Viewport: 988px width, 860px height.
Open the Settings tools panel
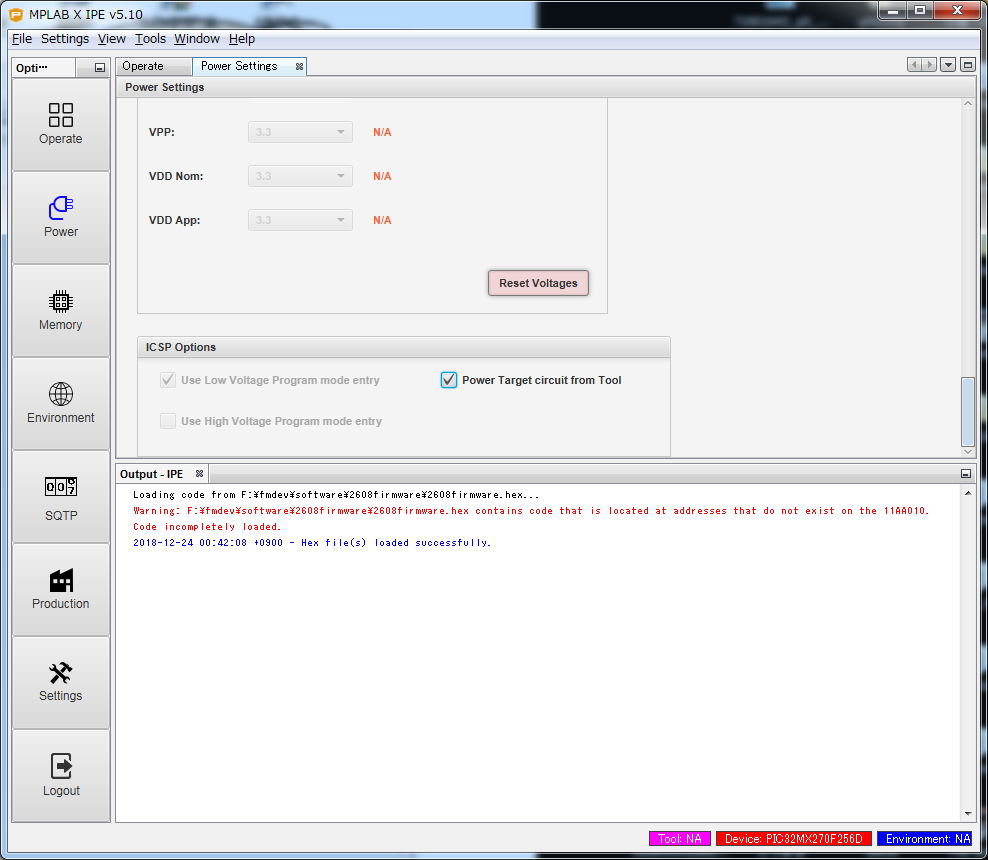coord(61,682)
